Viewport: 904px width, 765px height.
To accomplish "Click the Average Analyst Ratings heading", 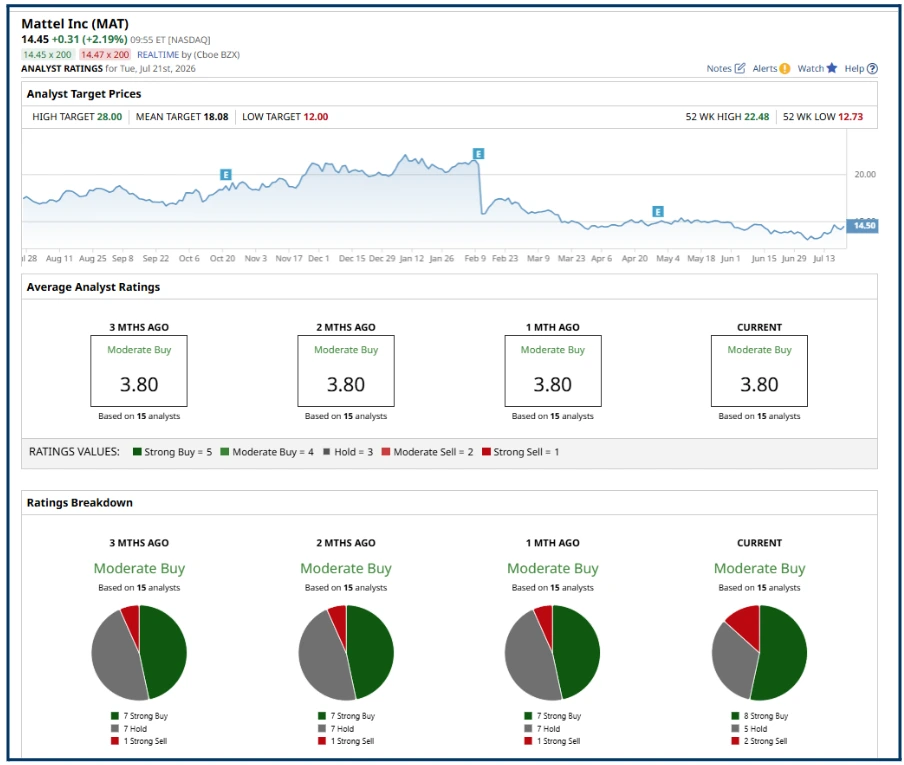I will tap(93, 287).
